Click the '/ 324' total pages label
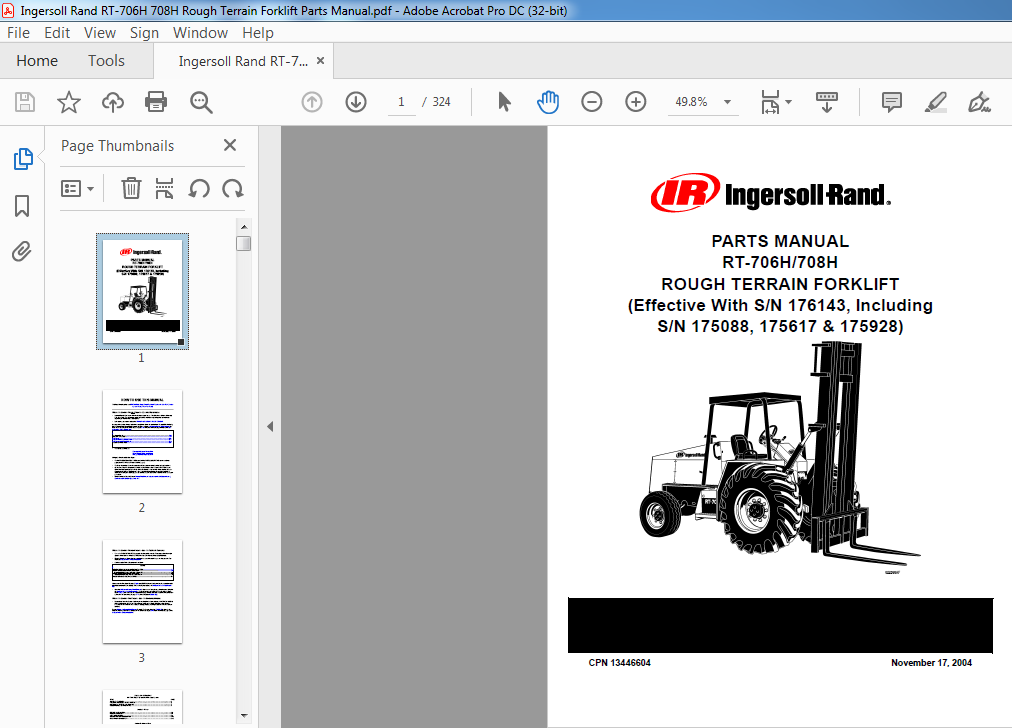Image resolution: width=1012 pixels, height=728 pixels. [436, 102]
